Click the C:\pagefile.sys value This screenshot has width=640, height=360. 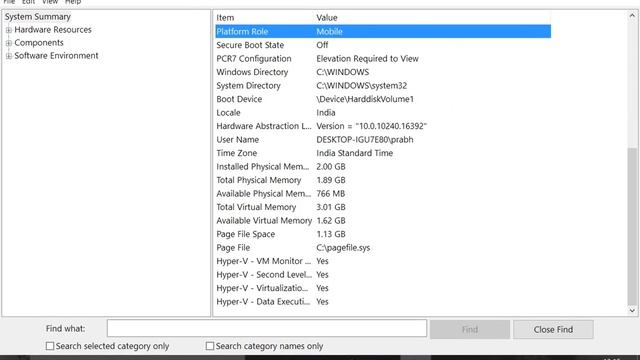343,247
